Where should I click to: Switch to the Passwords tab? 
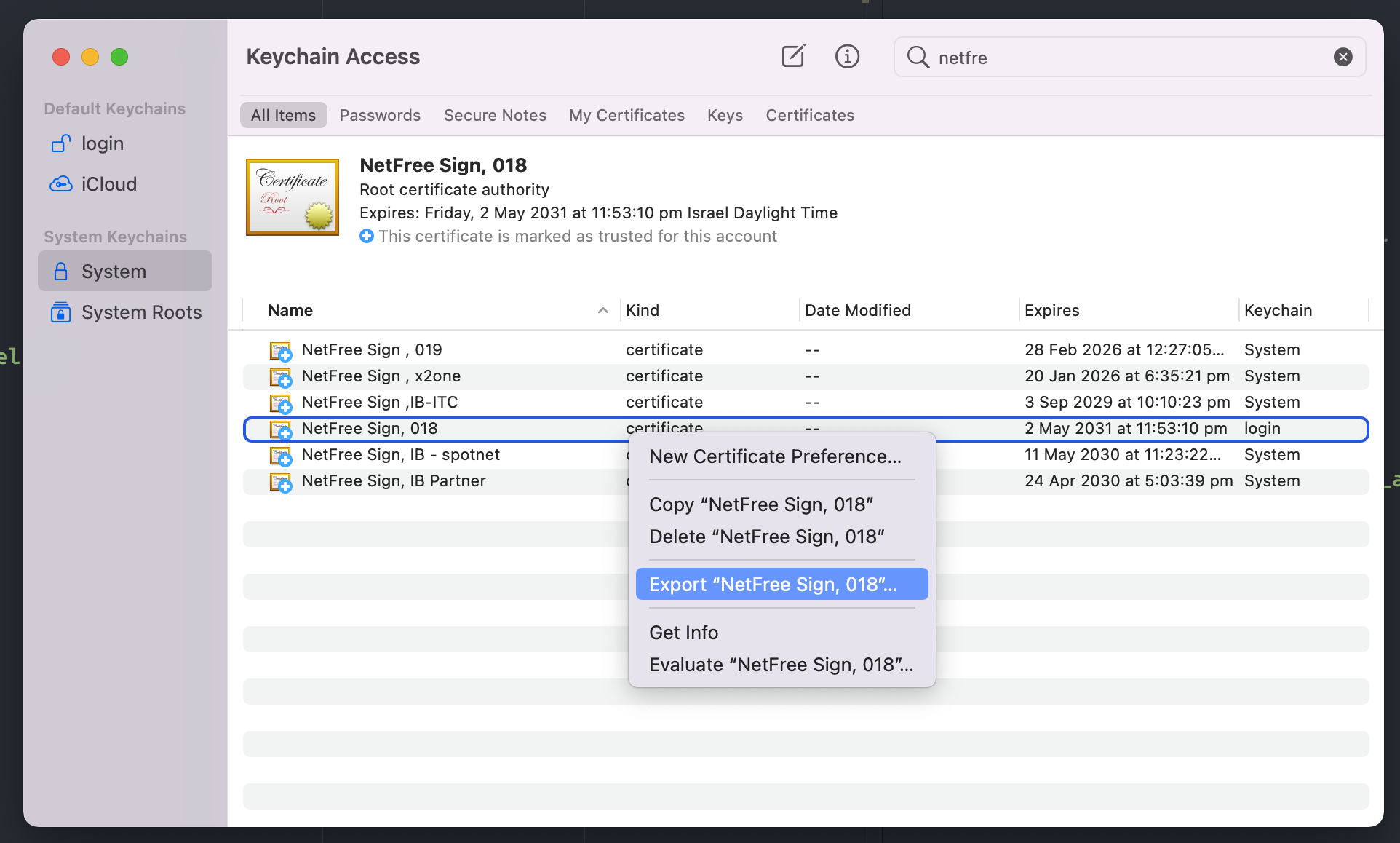tap(380, 115)
